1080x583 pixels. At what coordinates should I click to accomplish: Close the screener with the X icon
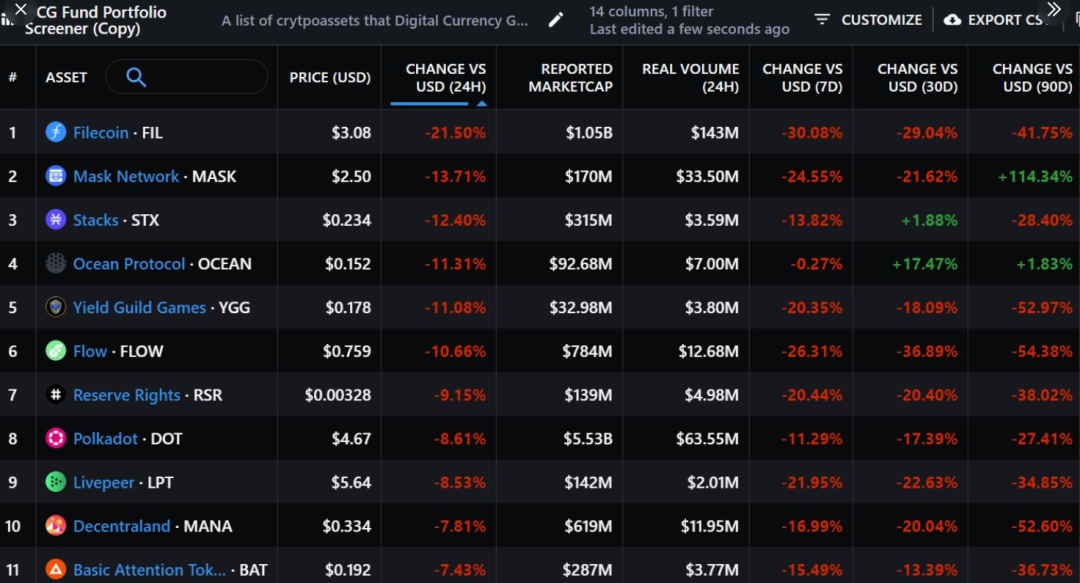point(21,9)
